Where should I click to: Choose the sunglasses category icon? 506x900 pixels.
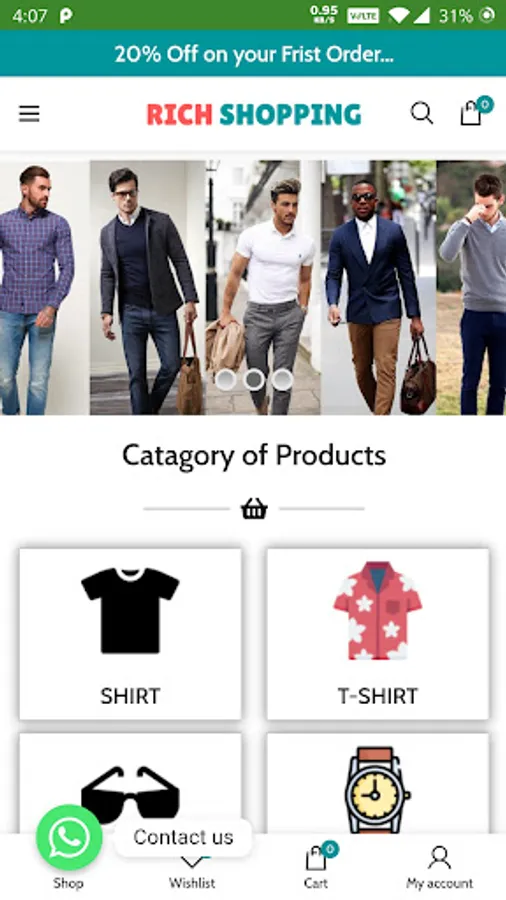(130, 795)
